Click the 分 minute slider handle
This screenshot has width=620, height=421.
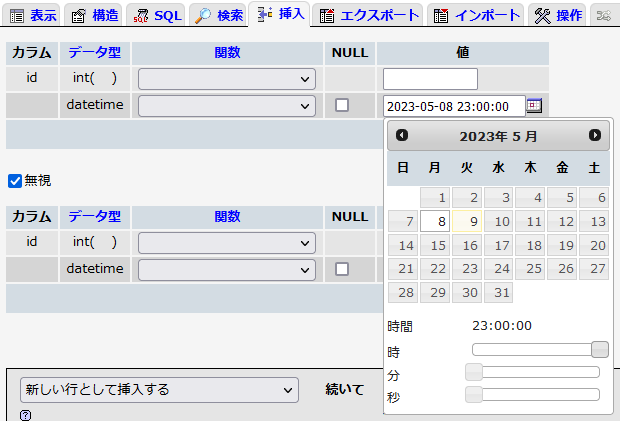pos(474,372)
